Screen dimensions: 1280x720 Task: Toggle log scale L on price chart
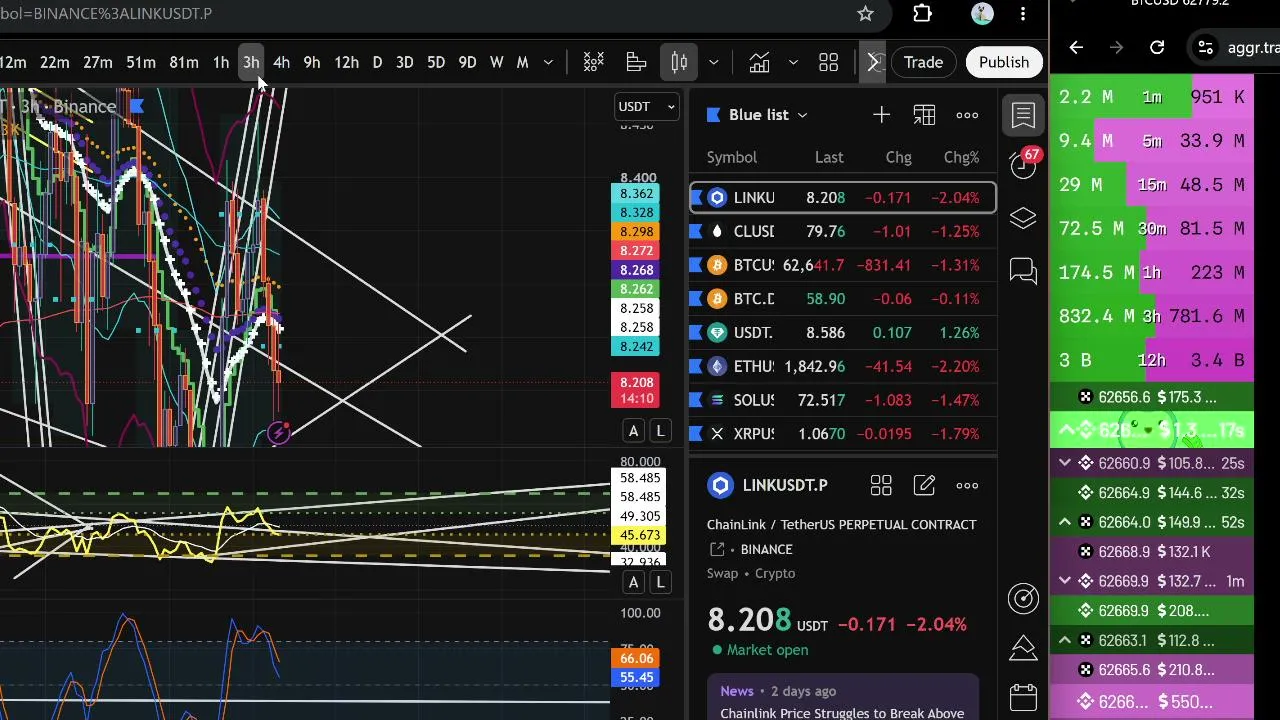tap(660, 431)
